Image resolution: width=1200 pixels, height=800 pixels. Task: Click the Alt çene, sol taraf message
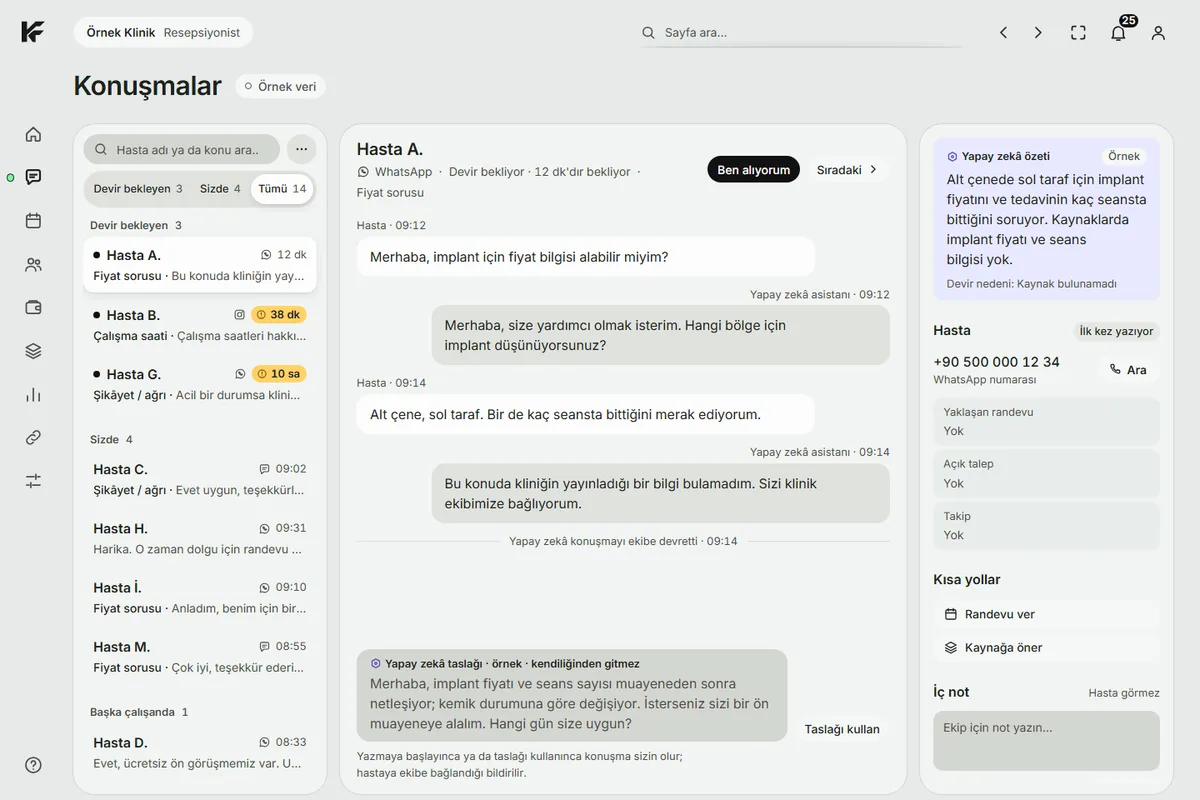(586, 414)
